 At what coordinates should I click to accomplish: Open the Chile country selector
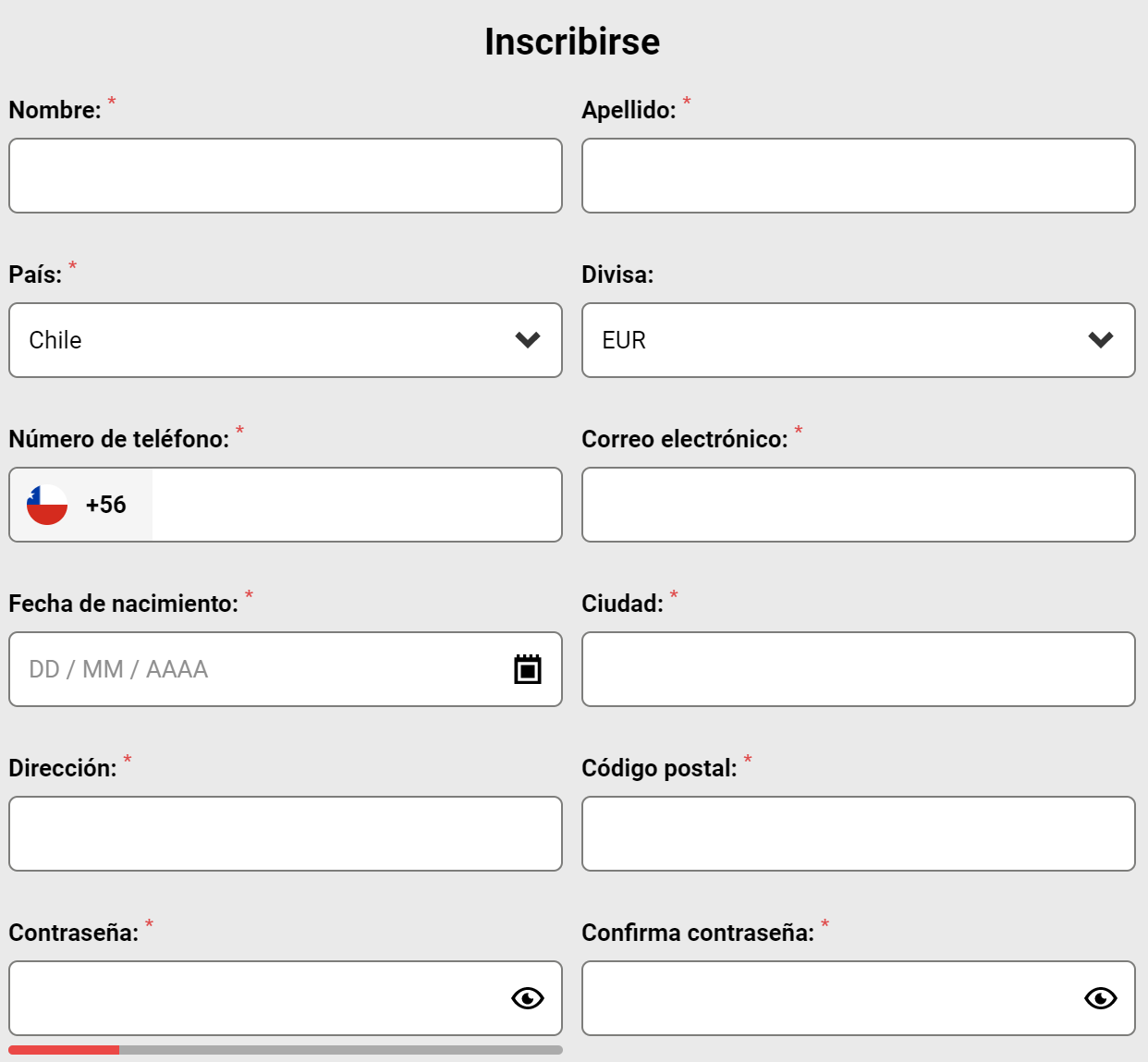click(x=259, y=340)
